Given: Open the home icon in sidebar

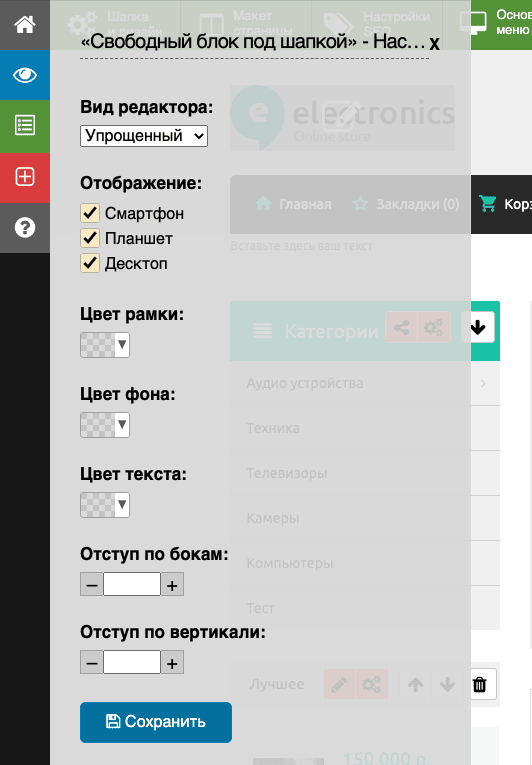Looking at the screenshot, I should click(24, 25).
